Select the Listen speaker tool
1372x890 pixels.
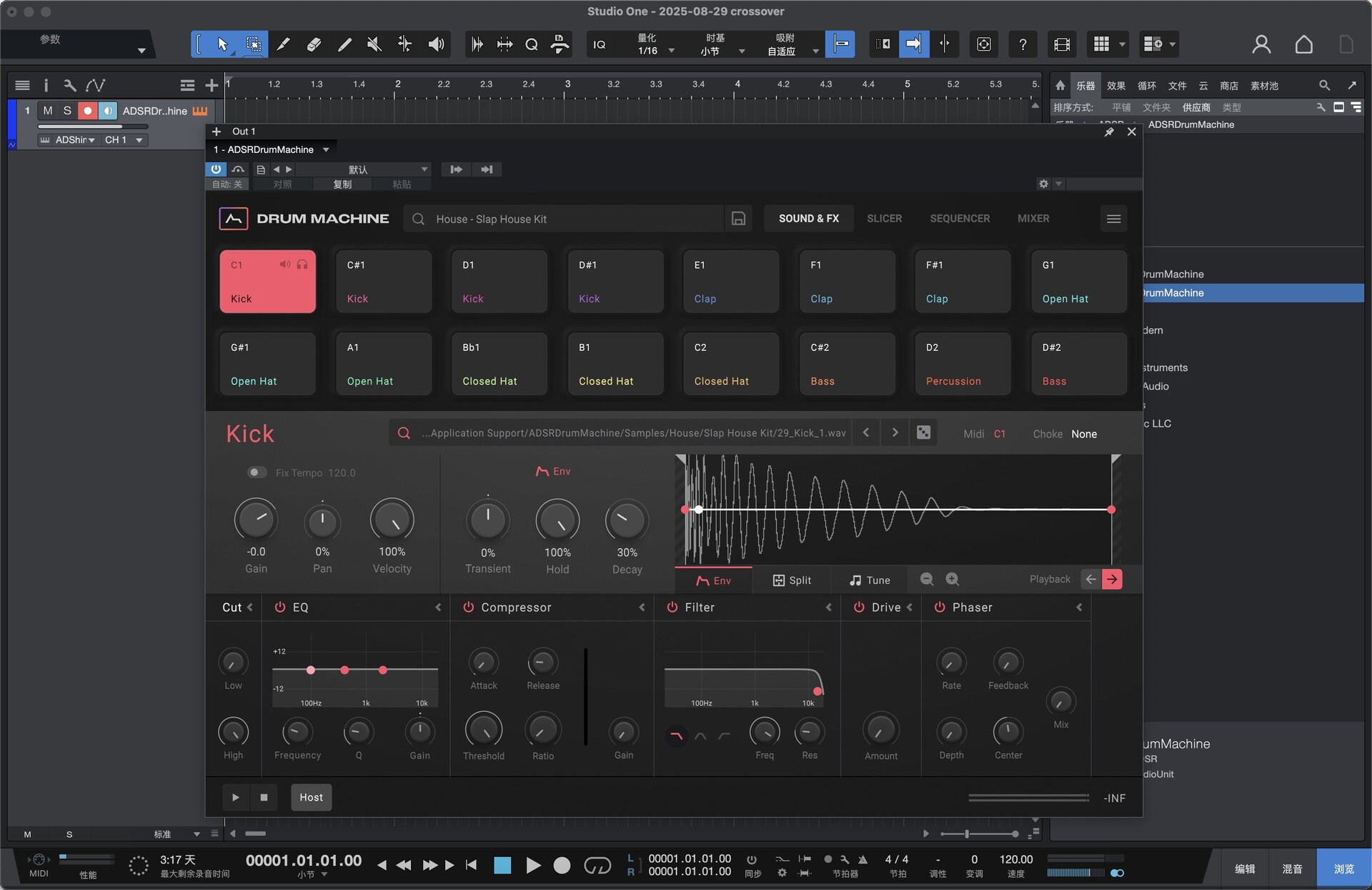(x=436, y=44)
